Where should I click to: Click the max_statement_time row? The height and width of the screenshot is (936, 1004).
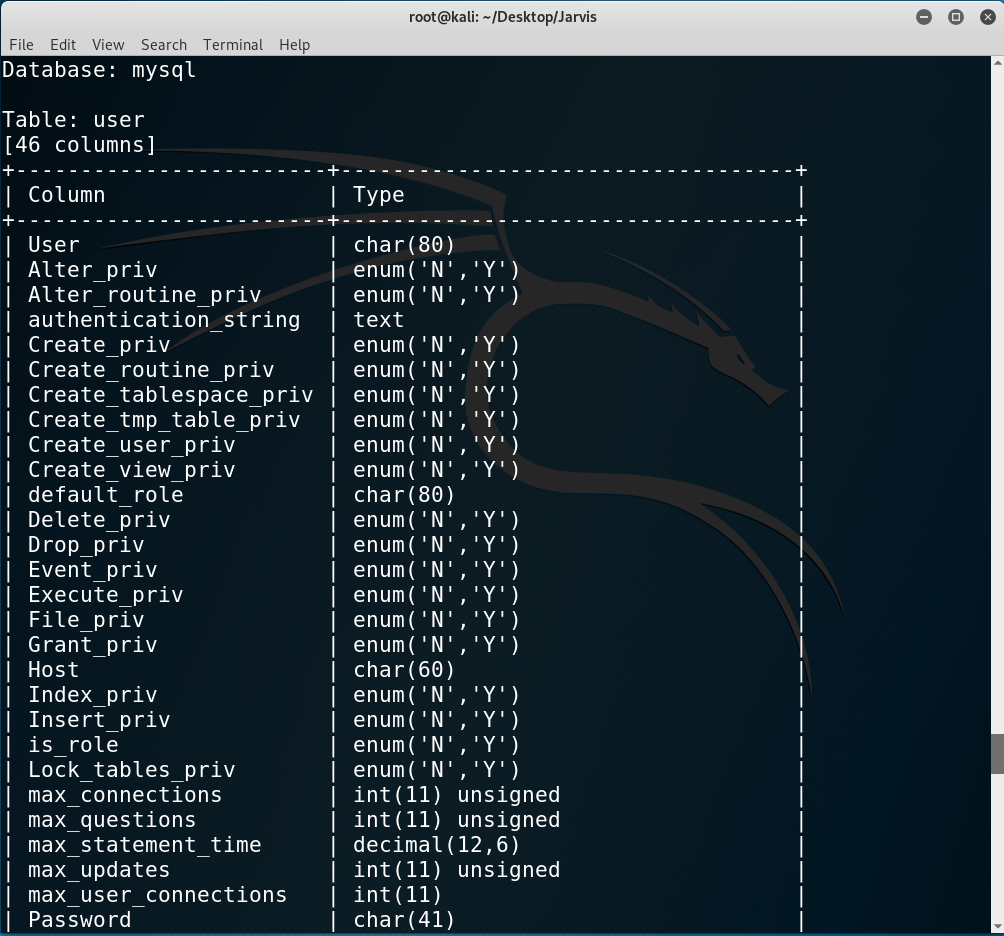[403, 845]
